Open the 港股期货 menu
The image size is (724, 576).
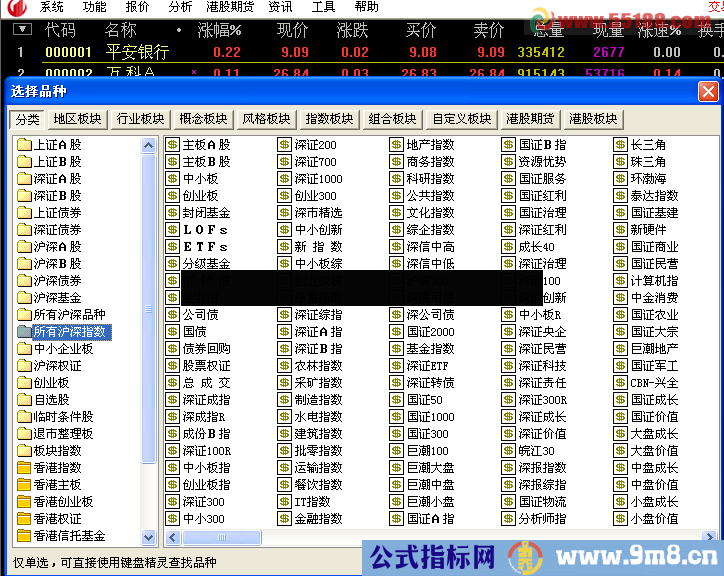point(230,7)
